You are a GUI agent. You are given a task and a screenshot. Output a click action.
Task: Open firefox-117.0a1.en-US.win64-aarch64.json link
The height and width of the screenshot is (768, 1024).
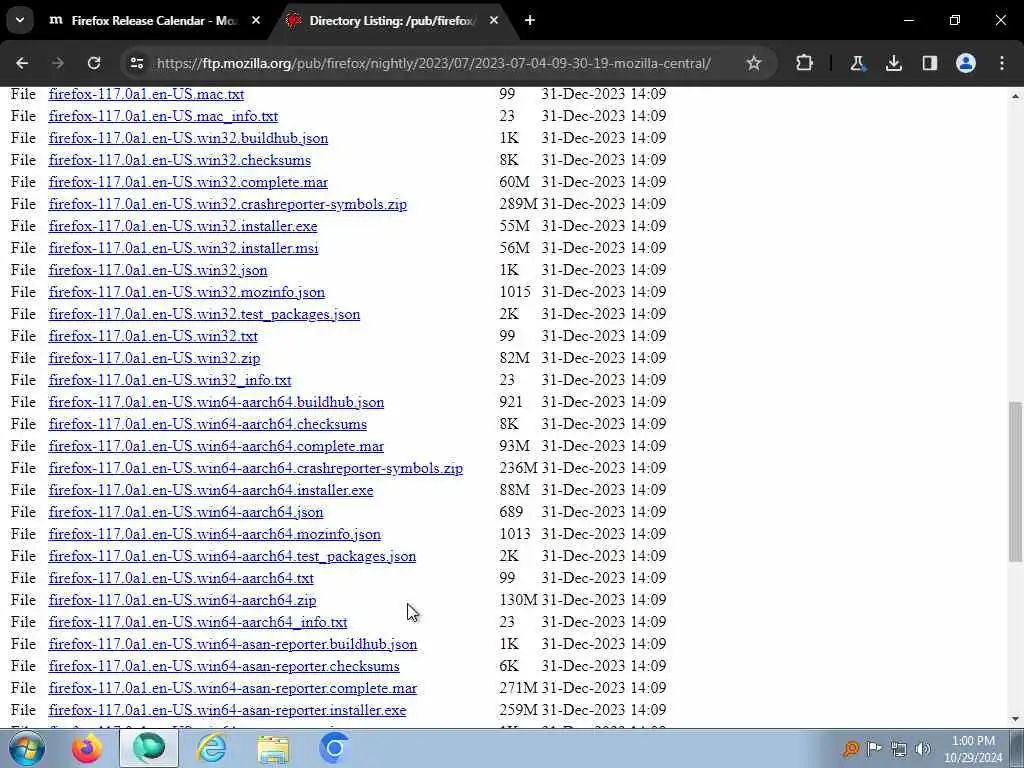pos(186,513)
